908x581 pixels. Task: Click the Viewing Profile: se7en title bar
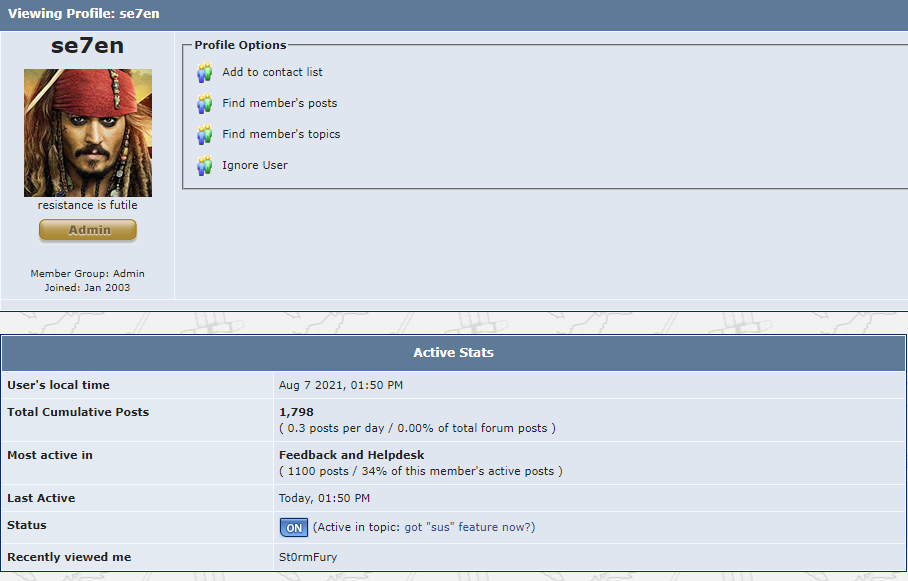[x=83, y=14]
